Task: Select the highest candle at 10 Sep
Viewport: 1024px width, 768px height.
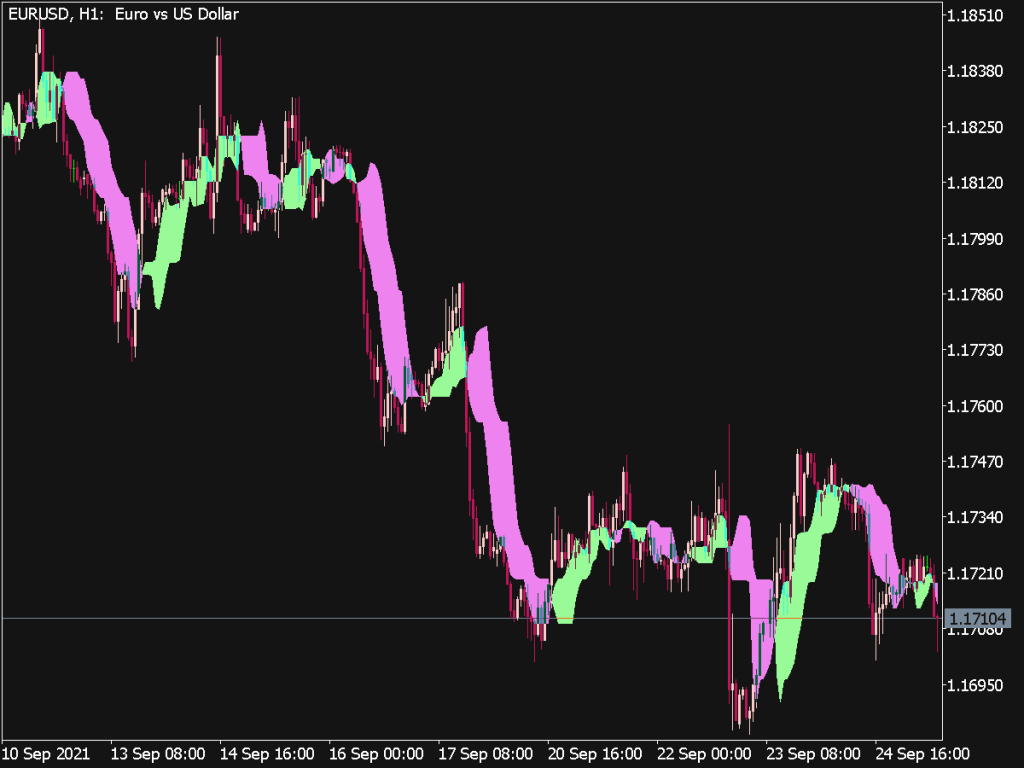Action: [x=40, y=45]
